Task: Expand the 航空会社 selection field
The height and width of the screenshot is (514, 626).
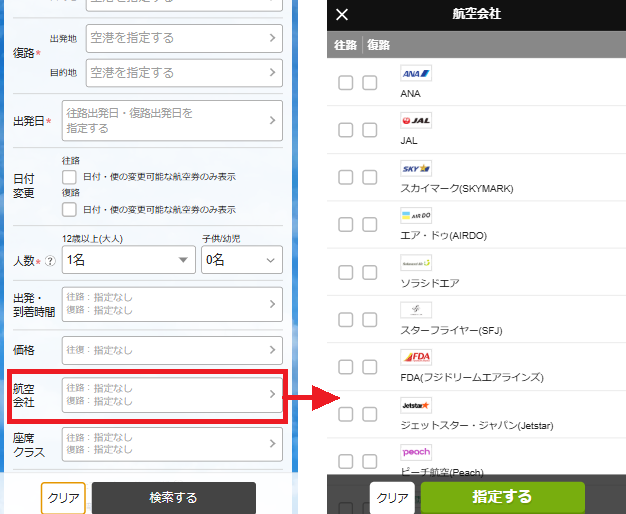Action: (172, 395)
